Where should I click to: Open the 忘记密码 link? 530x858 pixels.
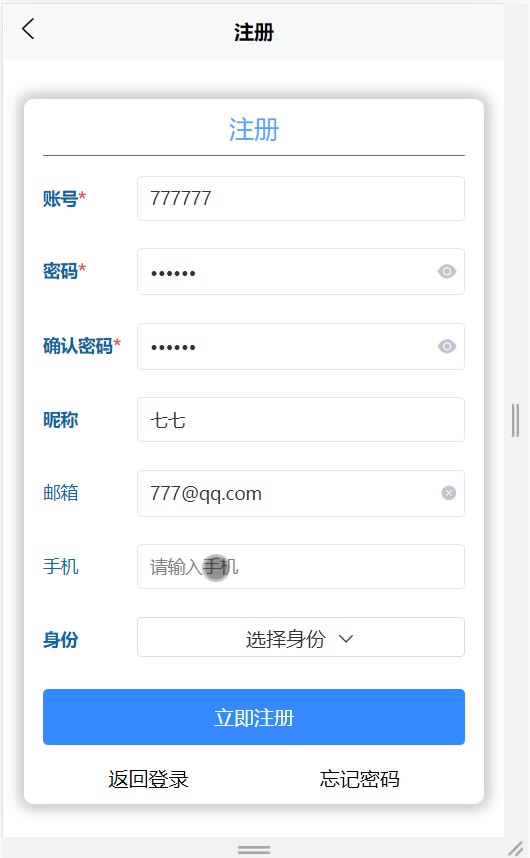[359, 779]
